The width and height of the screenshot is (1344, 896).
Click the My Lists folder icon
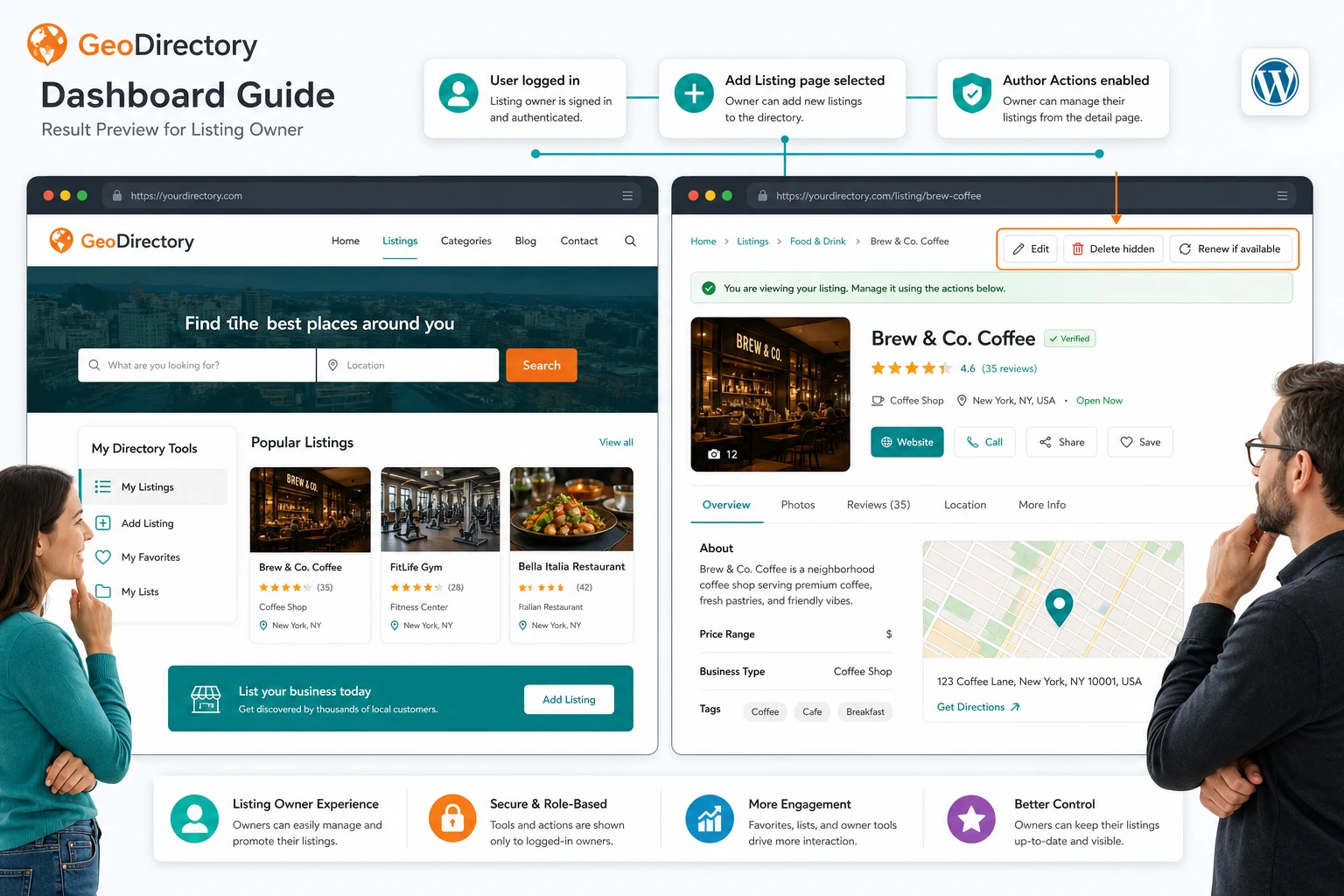pyautogui.click(x=102, y=591)
